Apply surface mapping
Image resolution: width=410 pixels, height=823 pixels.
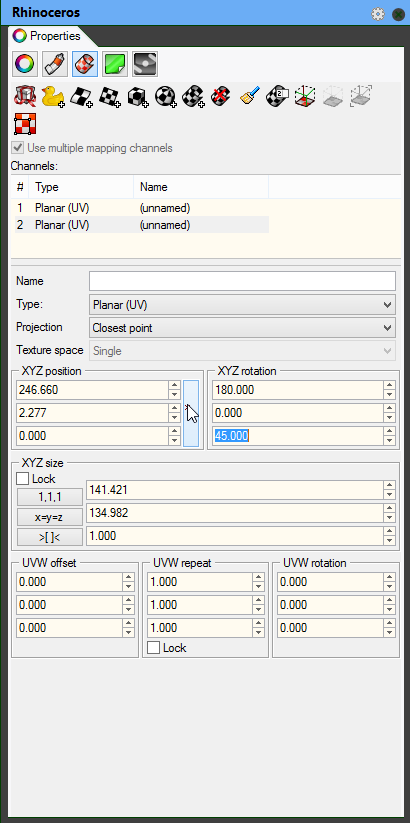(81, 97)
